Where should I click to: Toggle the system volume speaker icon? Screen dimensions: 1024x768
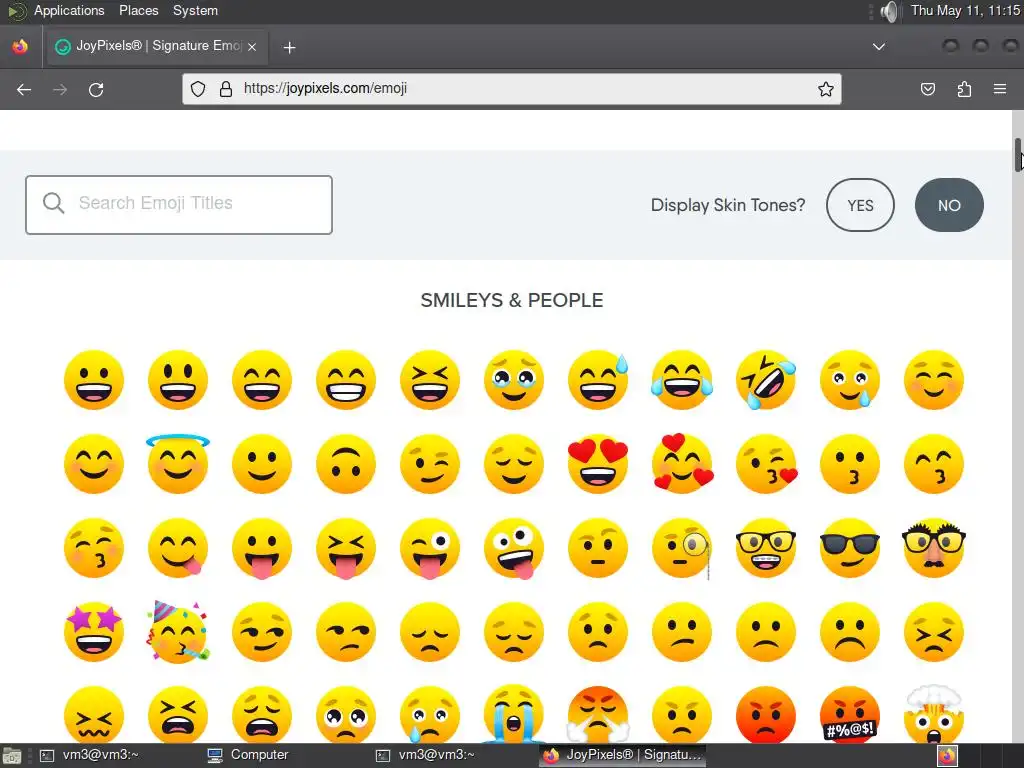pyautogui.click(x=888, y=11)
